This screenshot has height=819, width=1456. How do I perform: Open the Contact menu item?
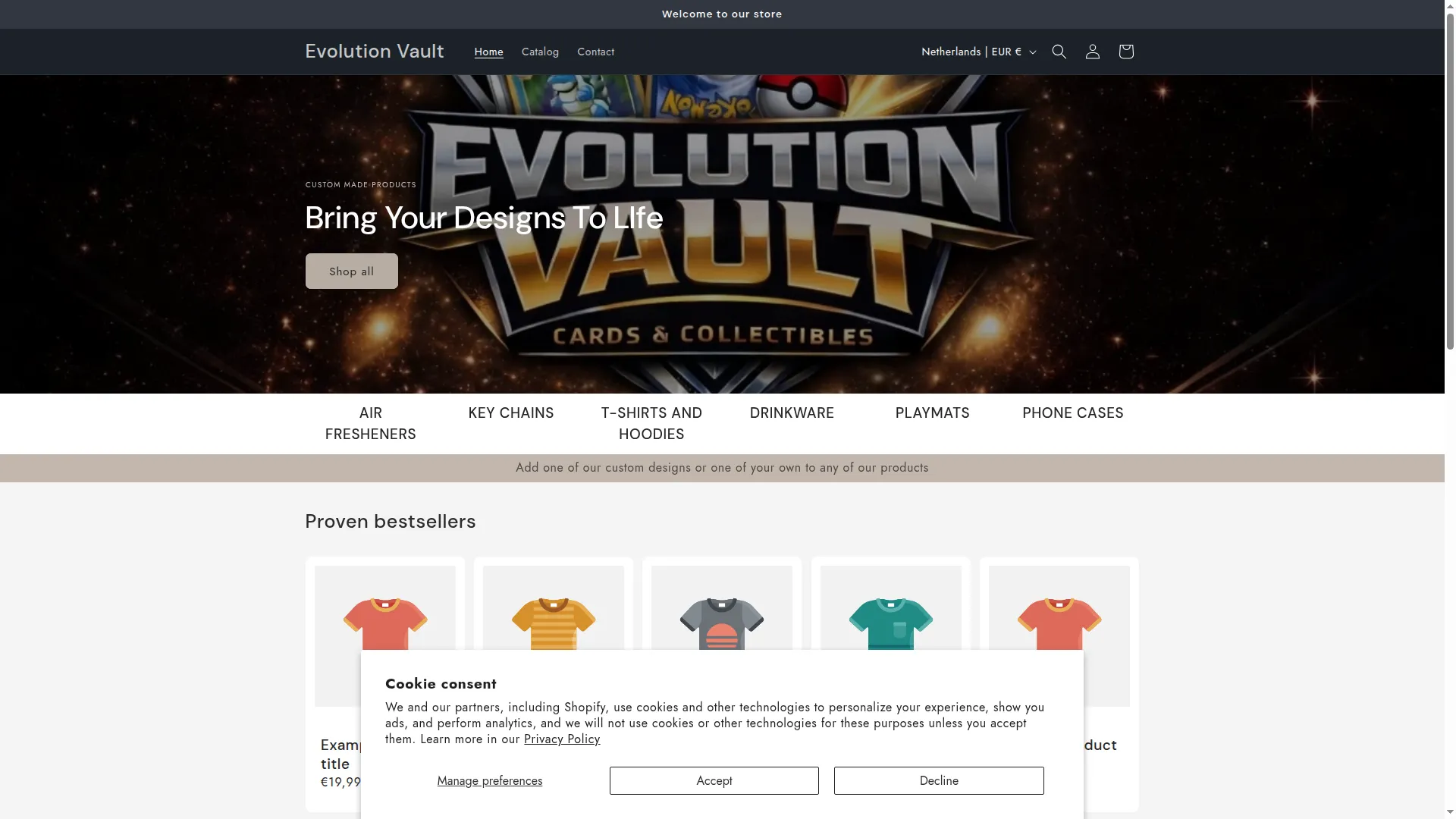595,52
